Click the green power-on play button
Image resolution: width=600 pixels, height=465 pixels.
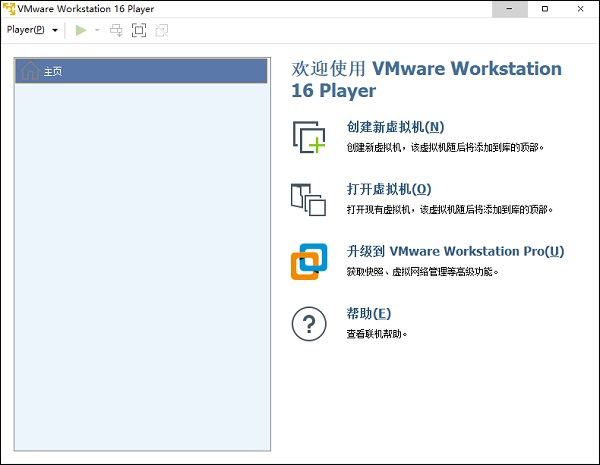81,30
